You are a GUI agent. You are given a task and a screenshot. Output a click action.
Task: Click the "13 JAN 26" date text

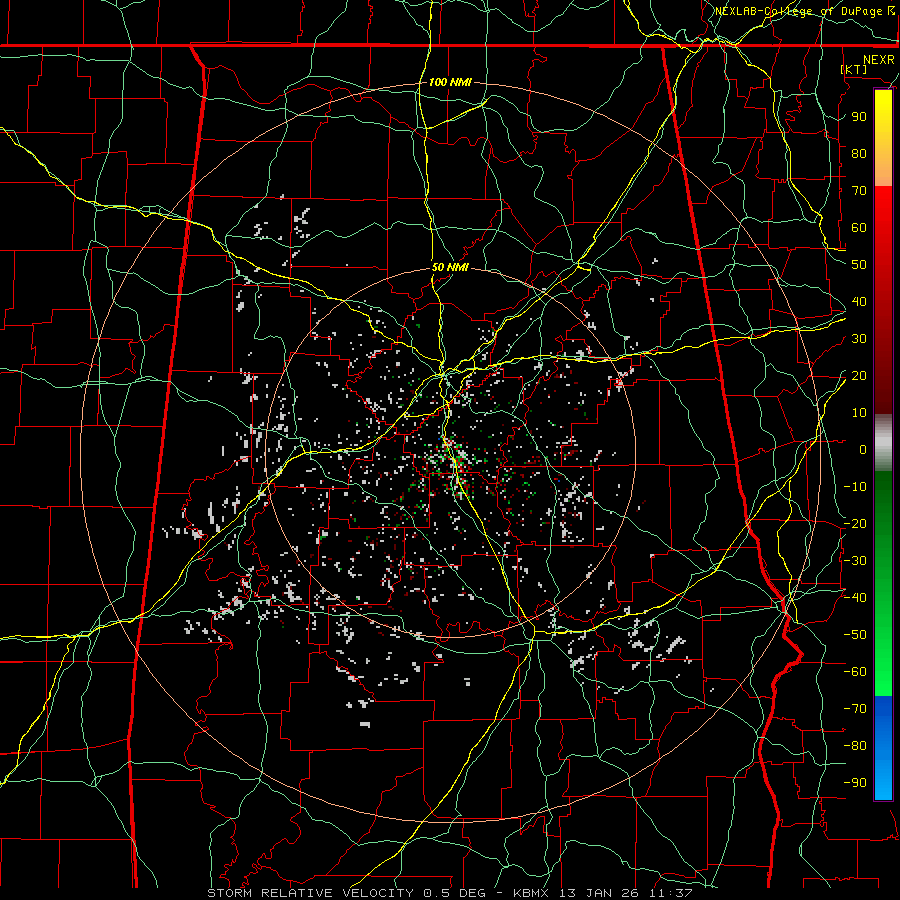599,893
